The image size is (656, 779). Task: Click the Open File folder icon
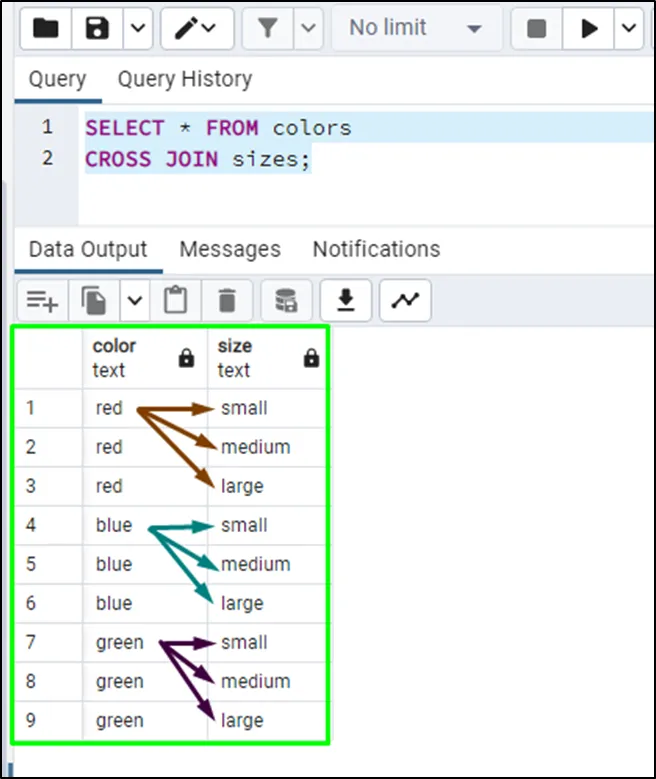(46, 29)
